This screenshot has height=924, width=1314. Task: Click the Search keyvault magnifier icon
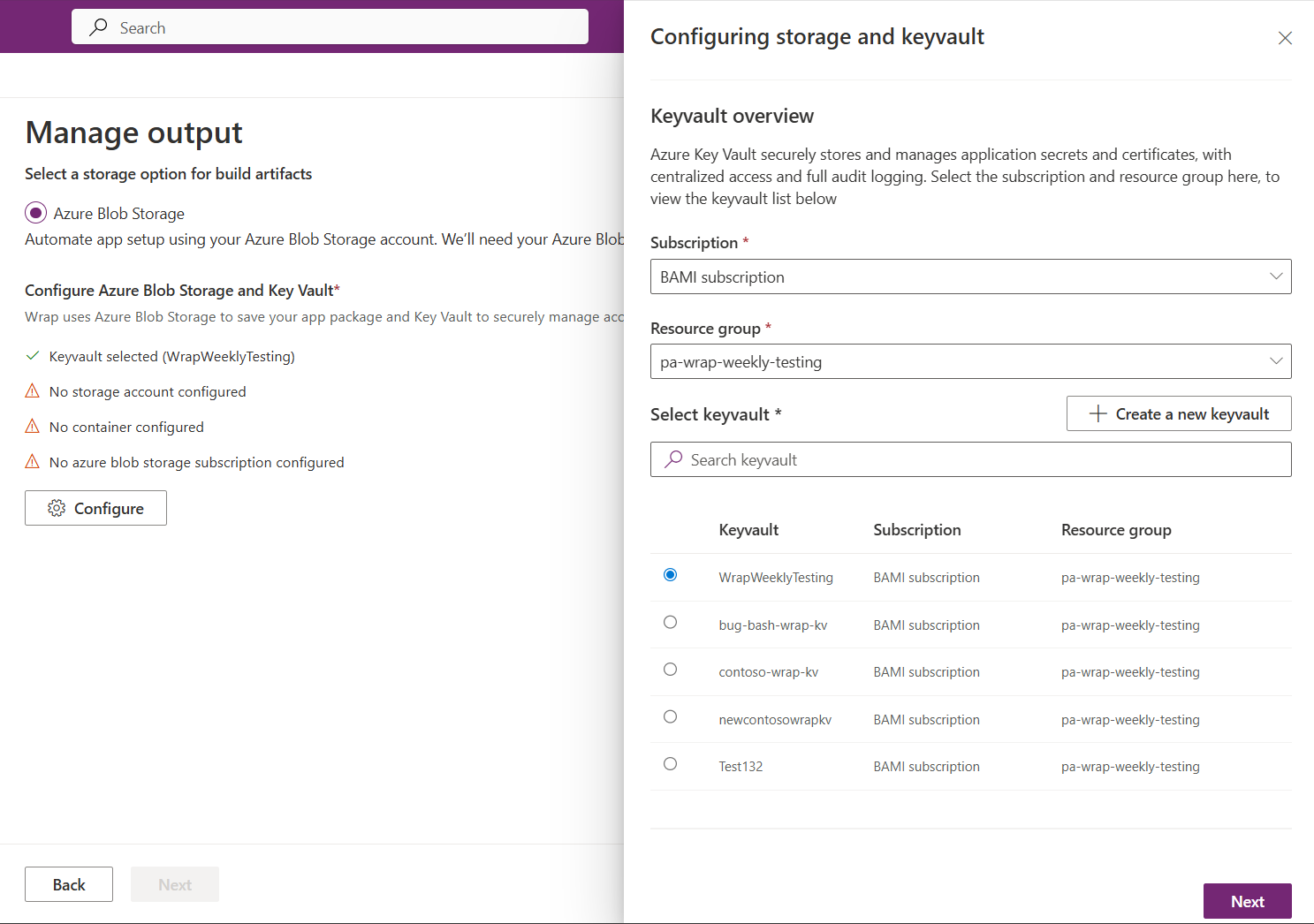click(673, 459)
